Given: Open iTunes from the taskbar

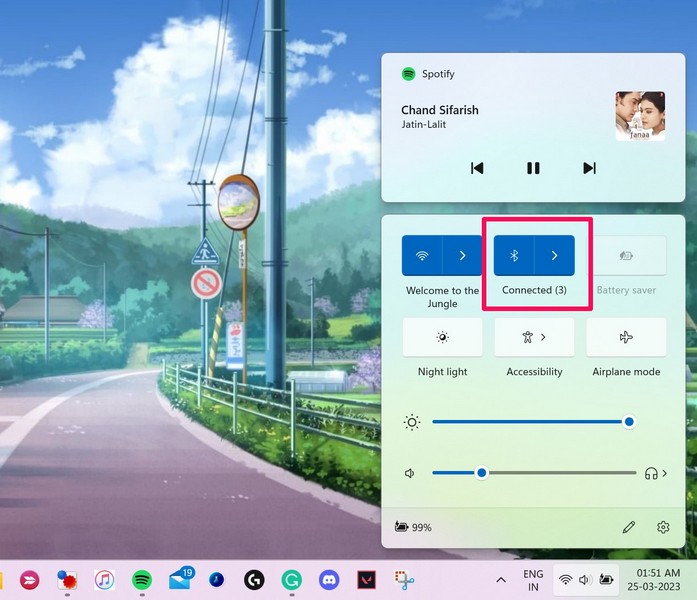Looking at the screenshot, I should (104, 579).
